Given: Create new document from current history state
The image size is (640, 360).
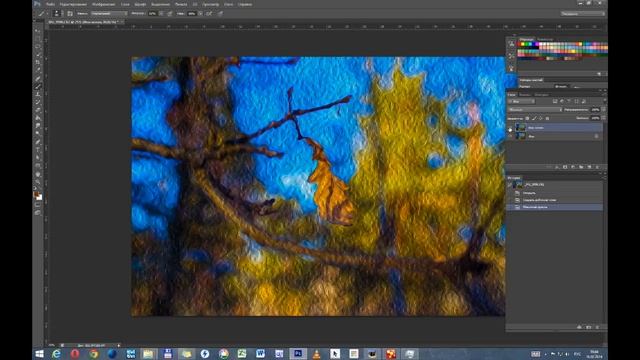Looking at the screenshot, I should tap(579, 327).
